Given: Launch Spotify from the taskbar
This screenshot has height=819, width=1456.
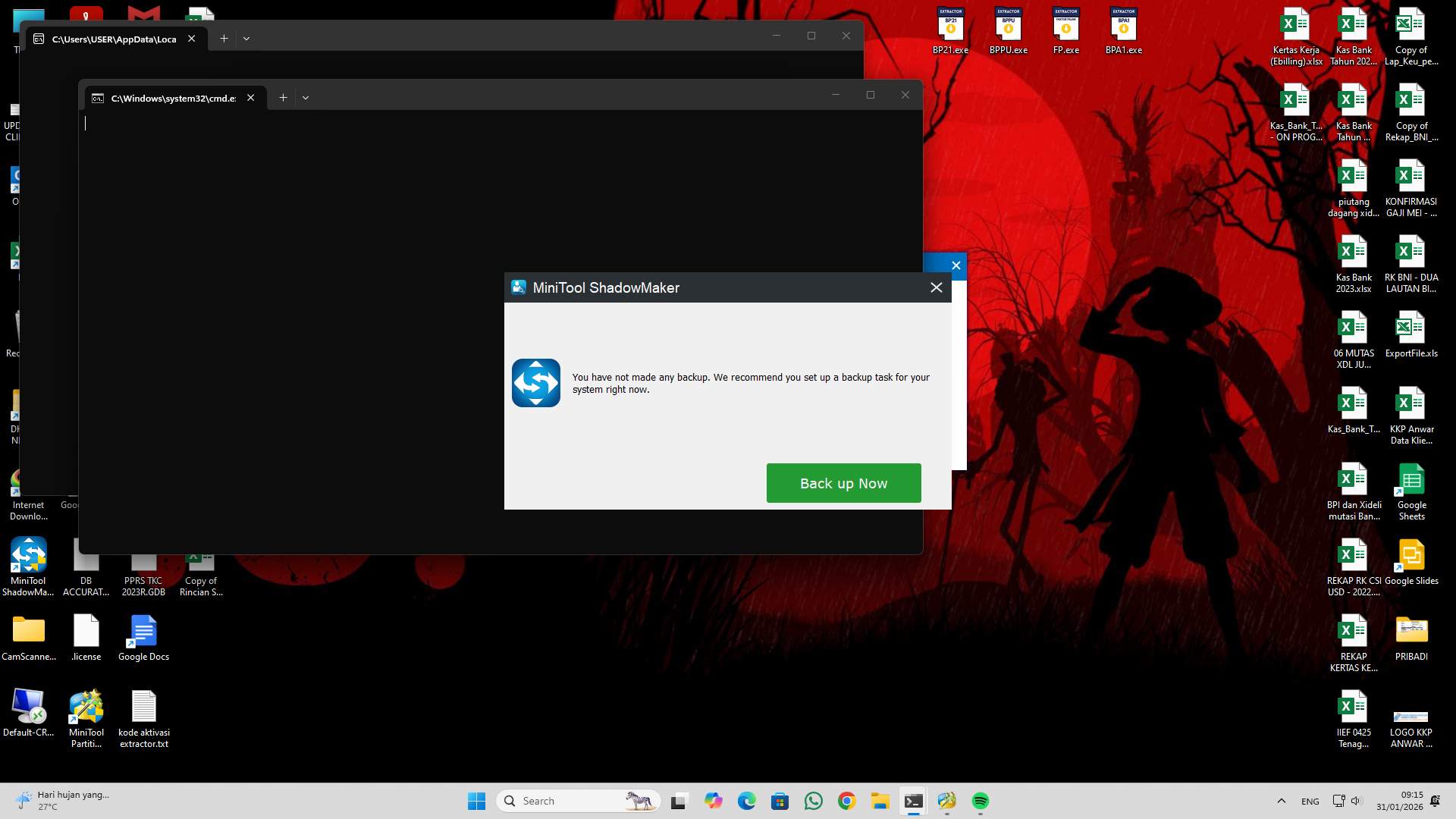Looking at the screenshot, I should 981,800.
